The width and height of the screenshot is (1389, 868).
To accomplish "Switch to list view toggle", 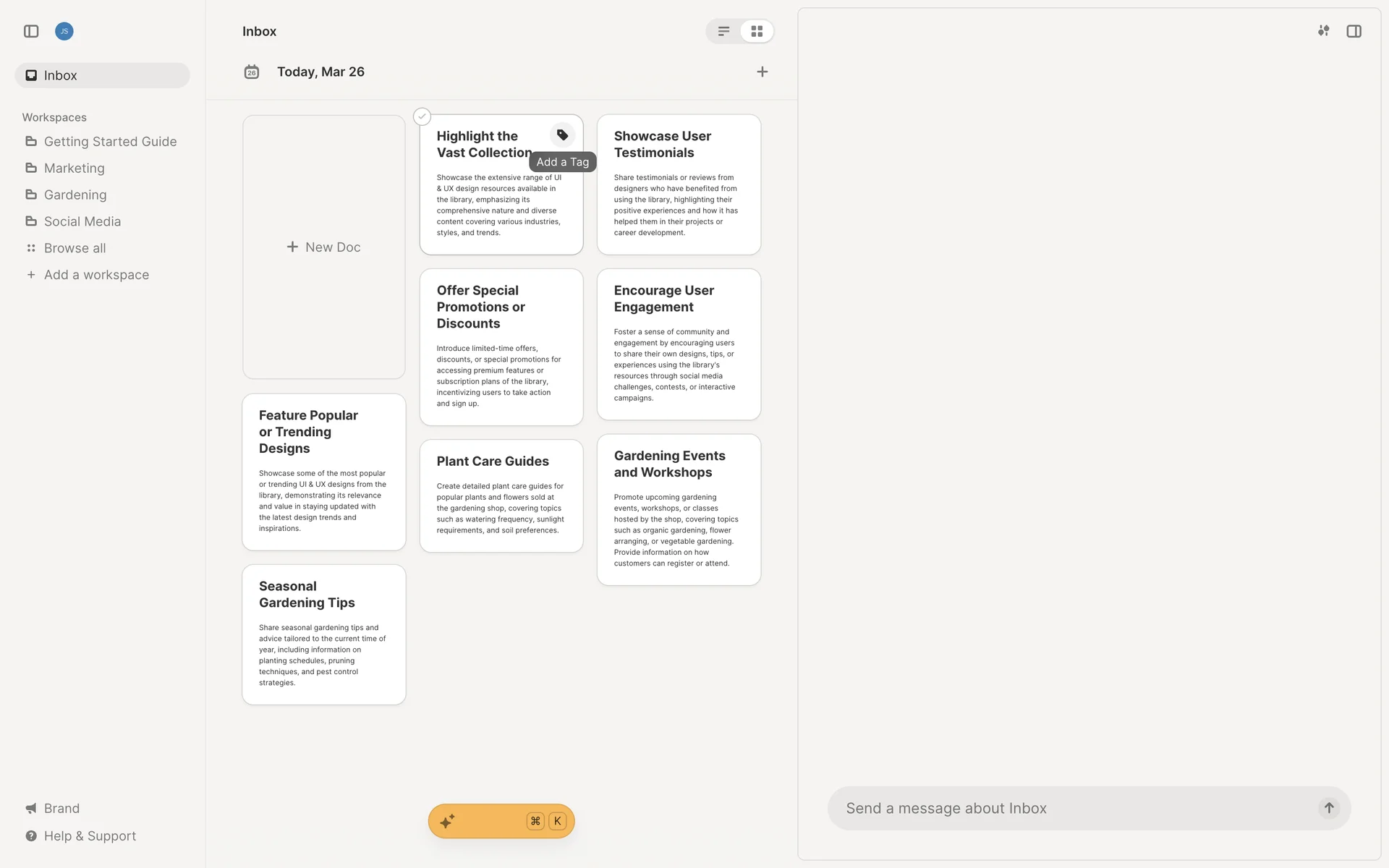I will click(x=723, y=31).
